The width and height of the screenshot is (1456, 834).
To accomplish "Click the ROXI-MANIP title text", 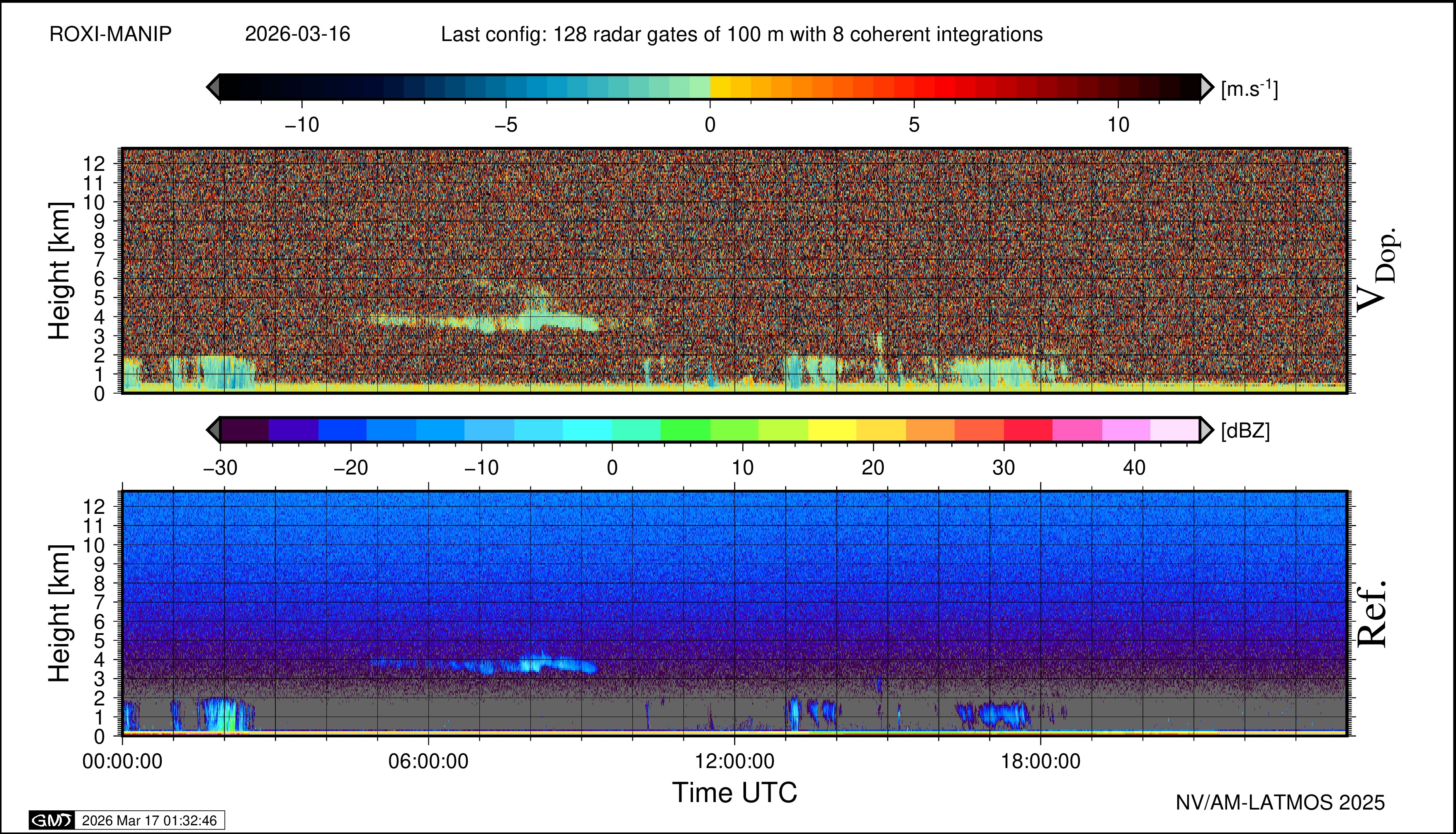I will [x=111, y=34].
